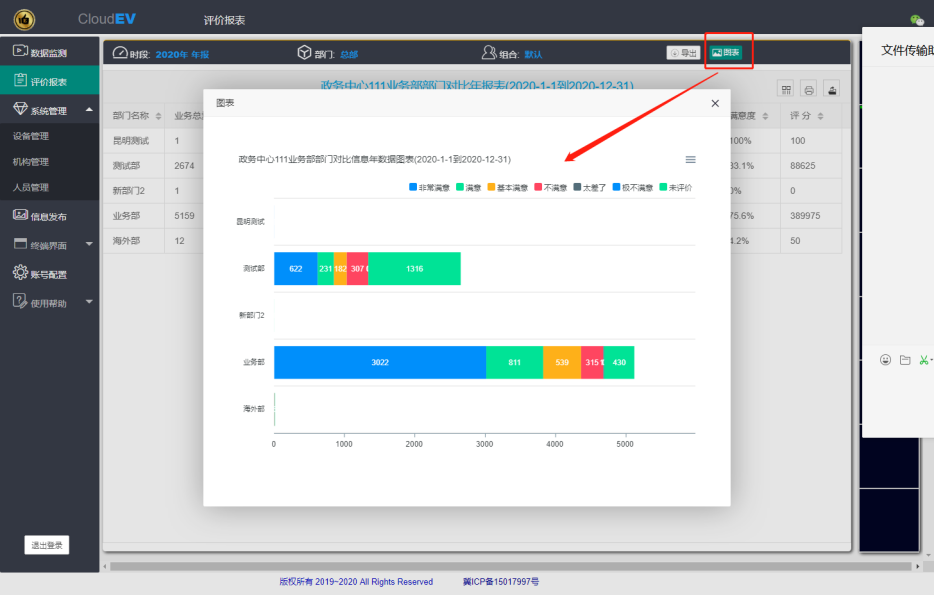Toggle 极不满意 legend series

pos(633,188)
